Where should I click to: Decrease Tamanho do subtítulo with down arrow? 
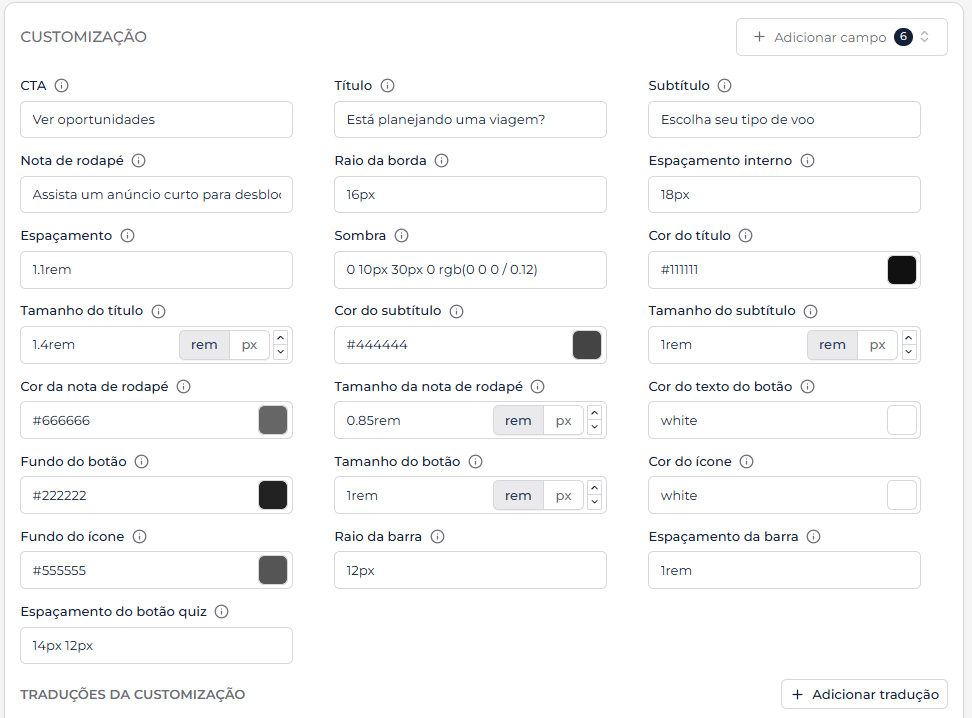pyautogui.click(x=909, y=352)
